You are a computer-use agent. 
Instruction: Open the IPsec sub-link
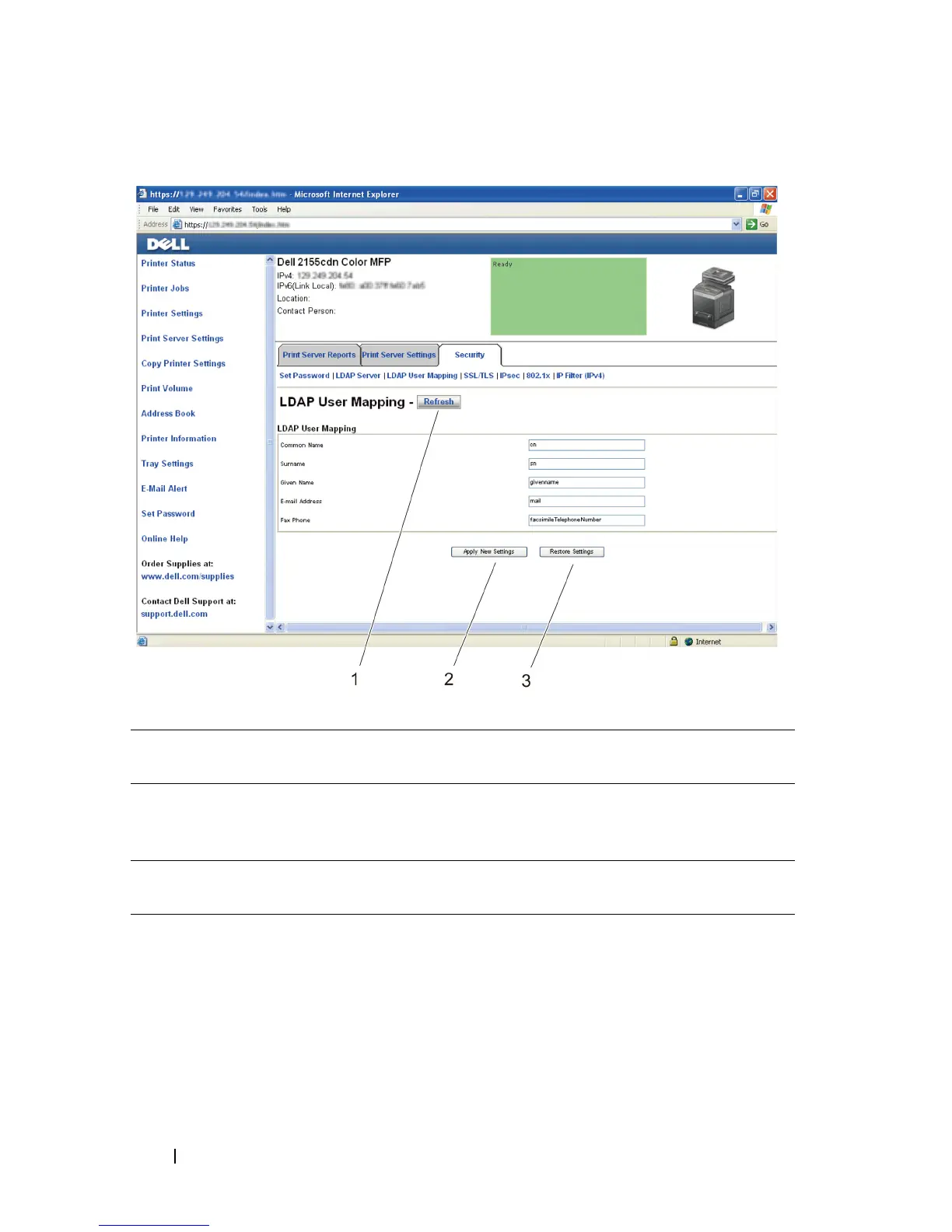click(509, 376)
